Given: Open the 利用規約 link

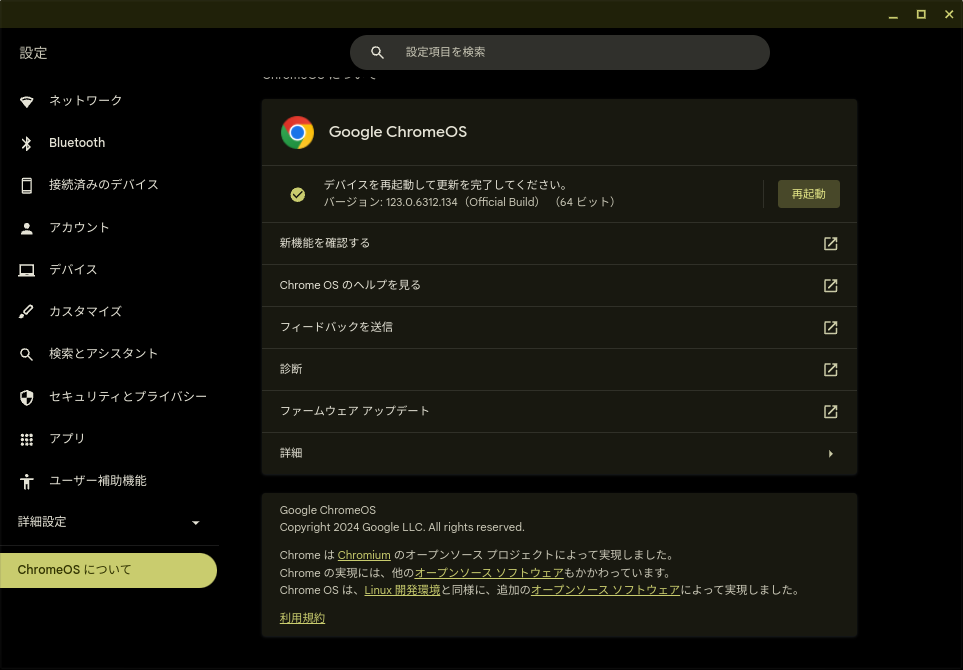Looking at the screenshot, I should pos(302,618).
